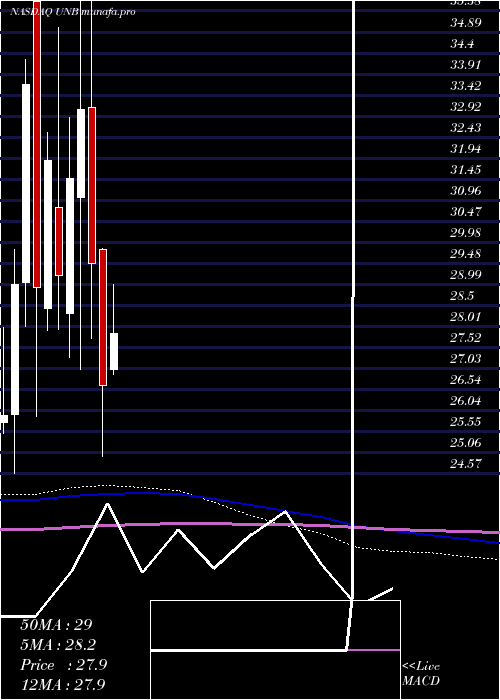
Task: Click the 31.94 price axis label
Action: (x=466, y=149)
